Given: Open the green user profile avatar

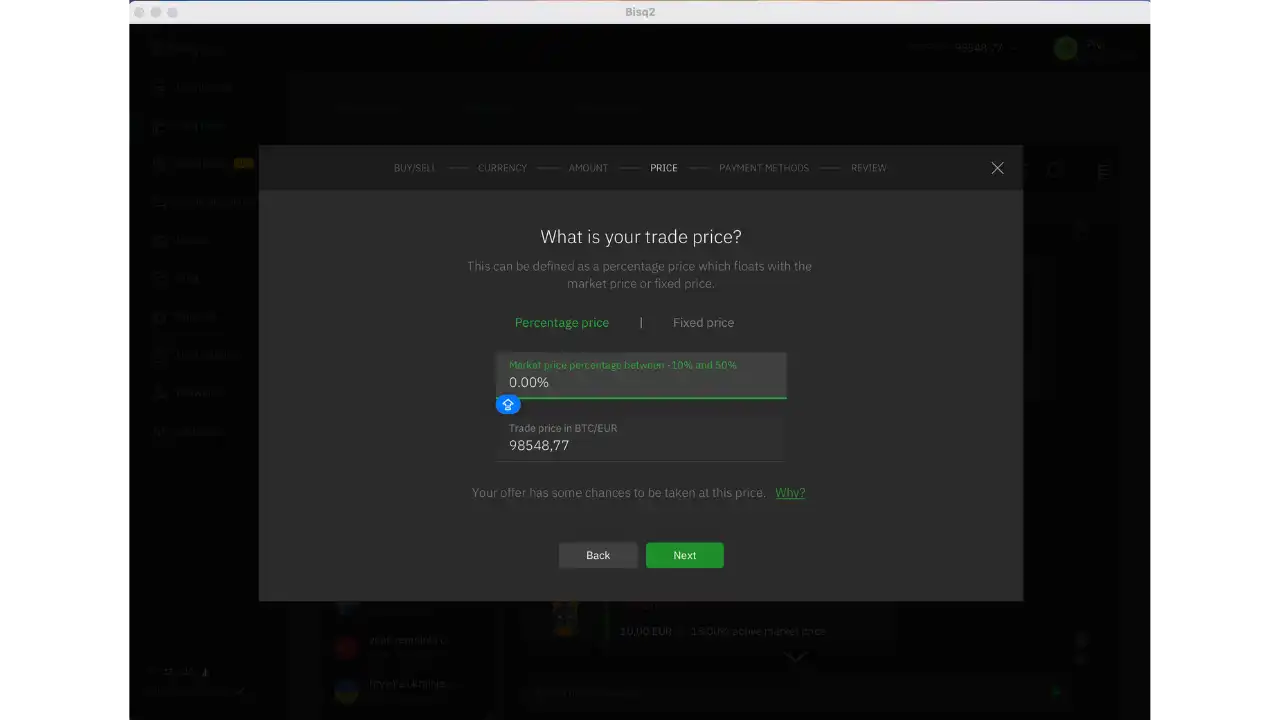Looking at the screenshot, I should tap(1065, 48).
